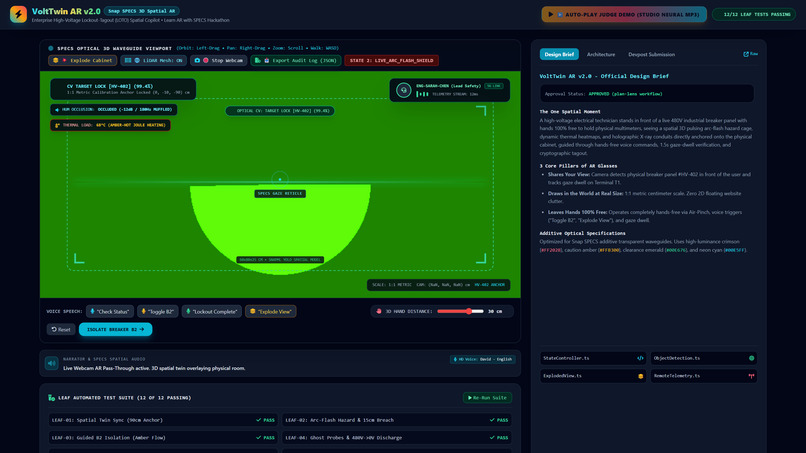The height and width of the screenshot is (453, 806).
Task: Click the telemetry stream bars icon
Action: [x=422, y=94]
